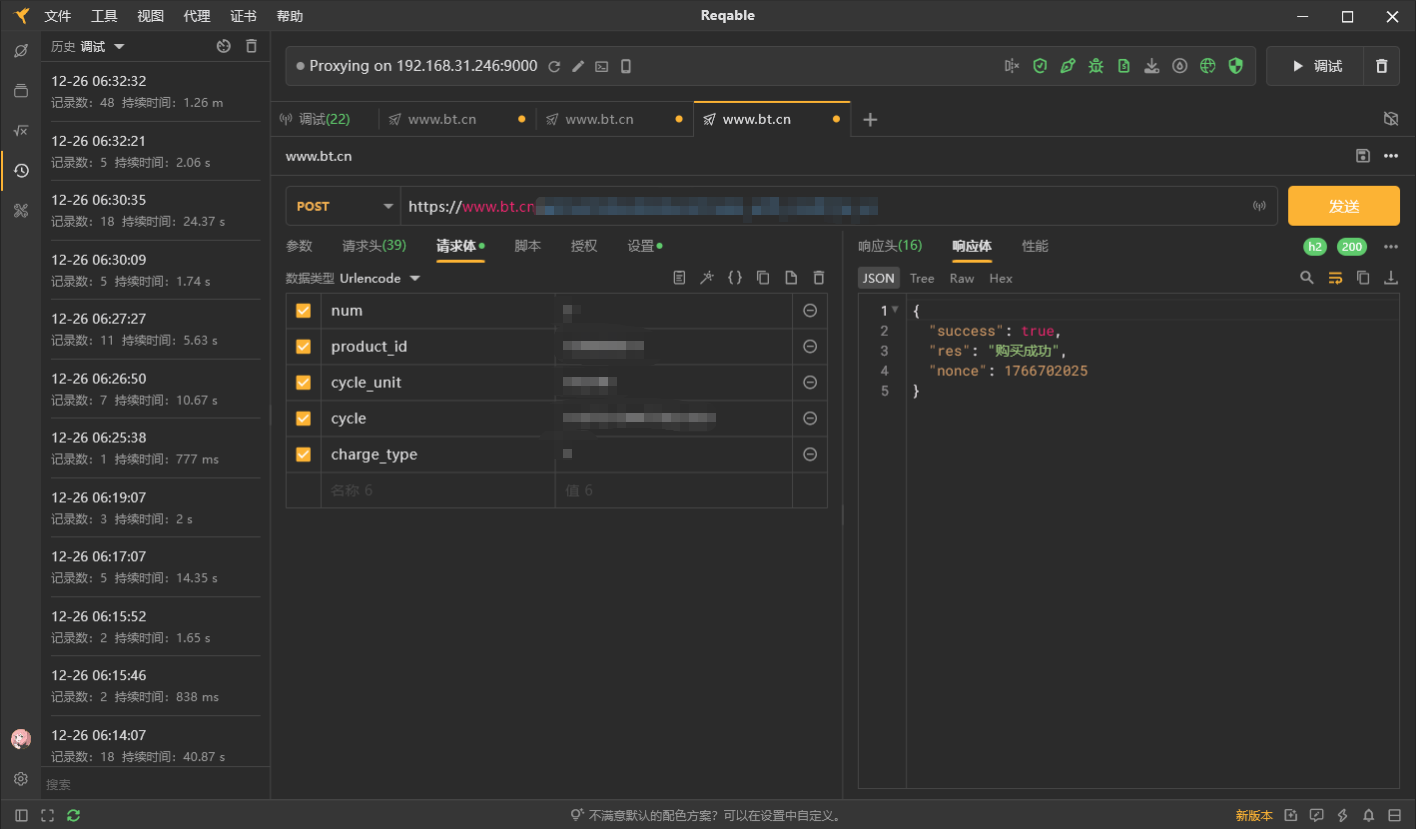Open the POST method dropdown
This screenshot has height=829, width=1416.
pyautogui.click(x=343, y=206)
